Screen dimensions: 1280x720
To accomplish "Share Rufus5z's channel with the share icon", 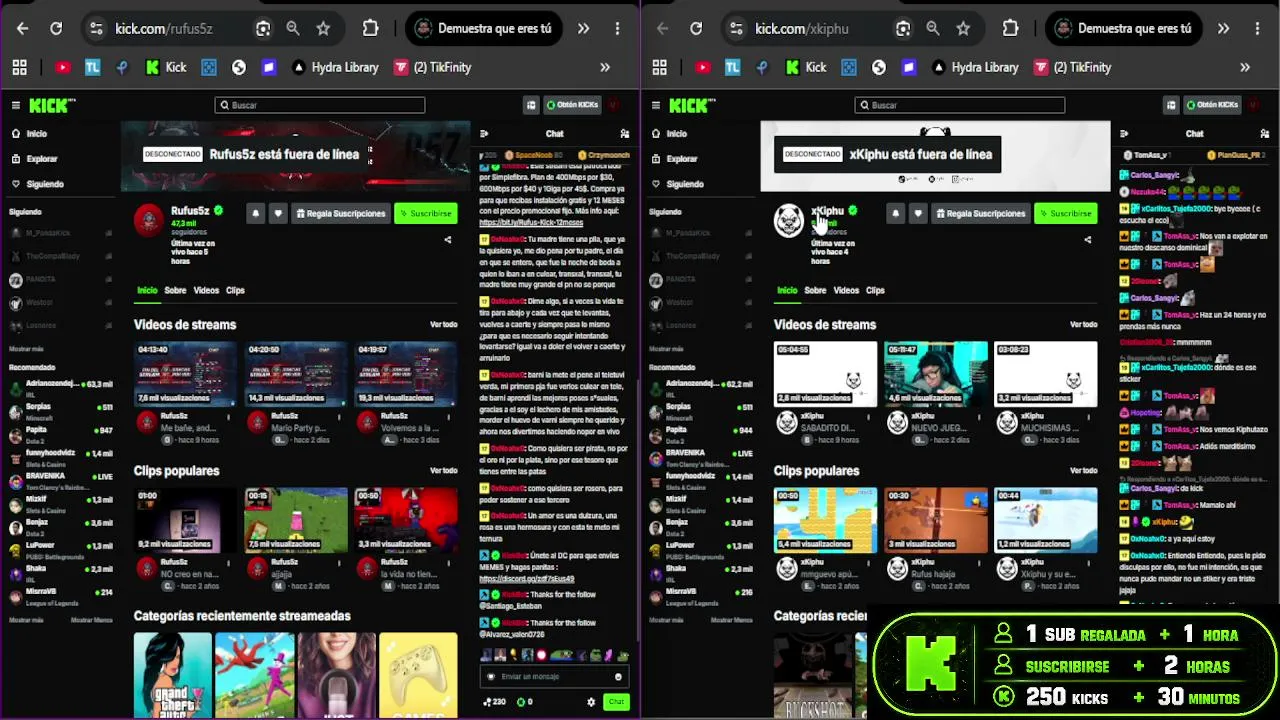I will click(x=447, y=240).
